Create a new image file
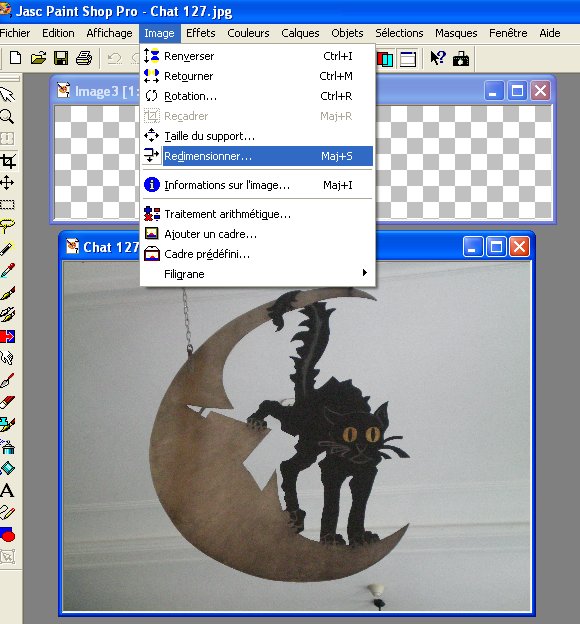580x624 pixels. [15, 58]
